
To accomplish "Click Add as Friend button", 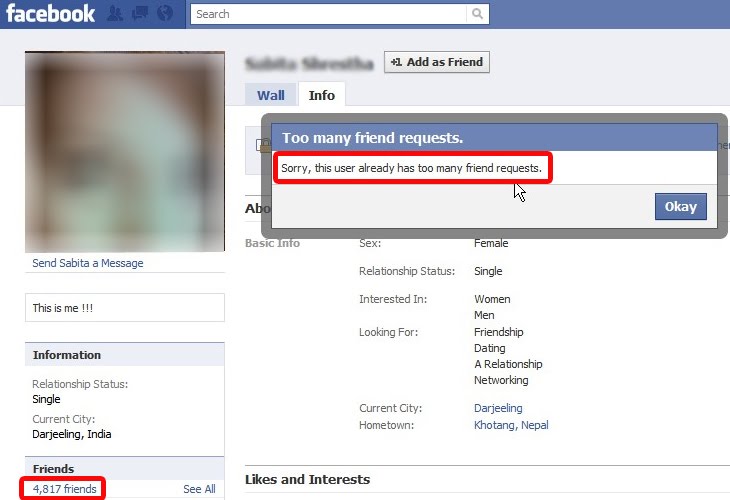I will [437, 62].
